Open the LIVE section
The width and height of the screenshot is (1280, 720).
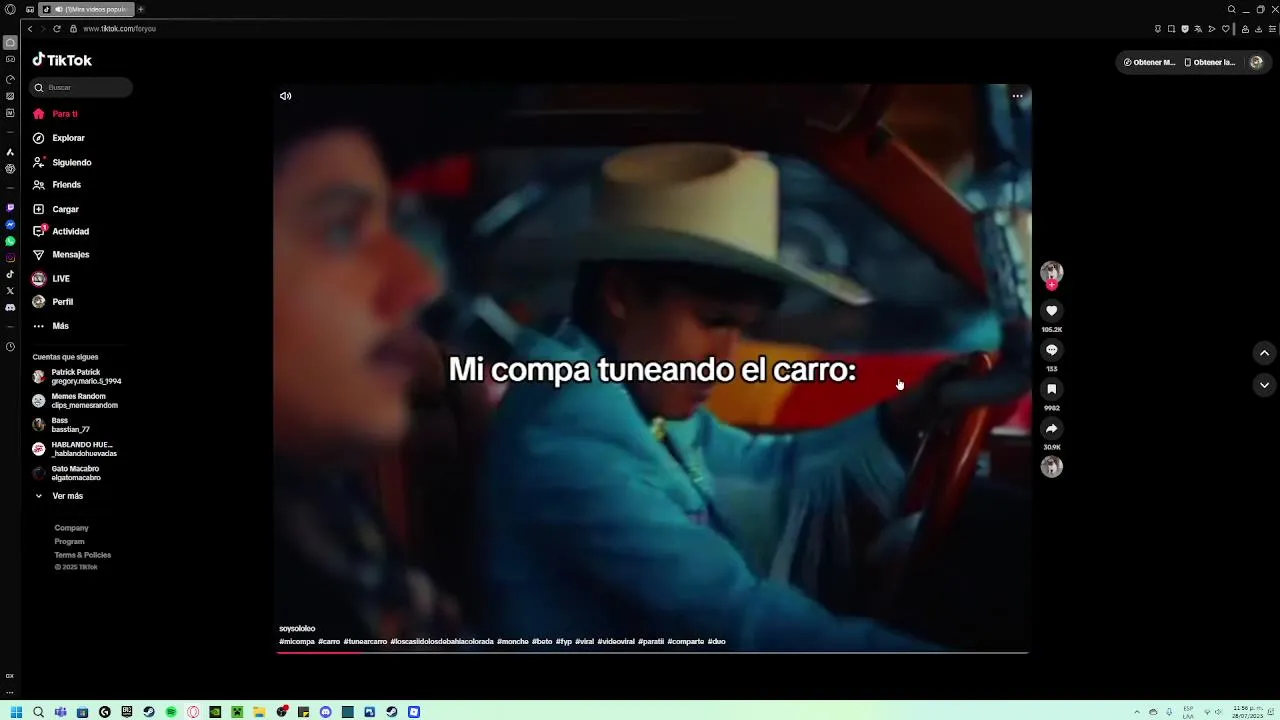point(52,279)
